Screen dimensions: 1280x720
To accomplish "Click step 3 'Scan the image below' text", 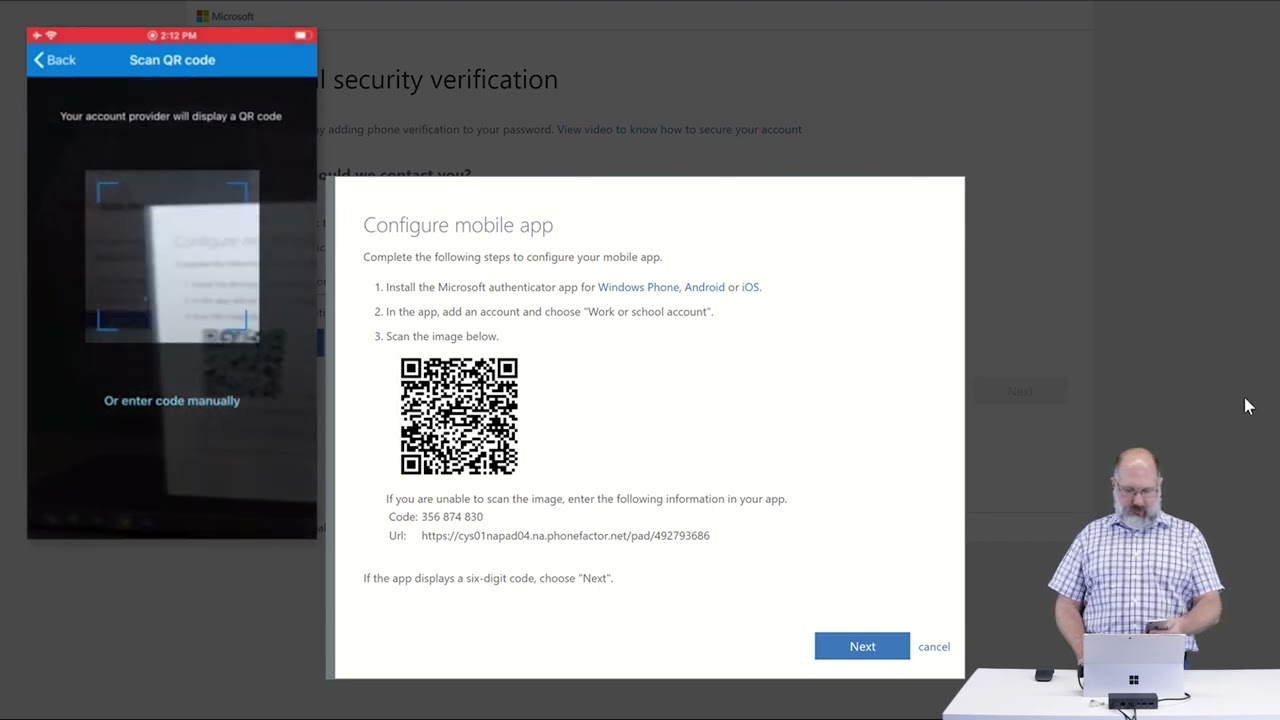I will [x=442, y=337].
